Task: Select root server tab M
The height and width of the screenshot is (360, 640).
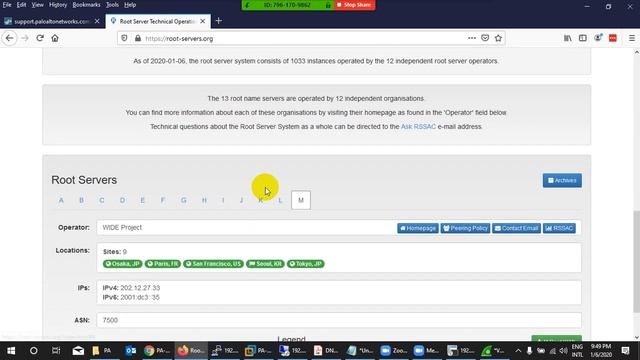Action: pyautogui.click(x=301, y=200)
